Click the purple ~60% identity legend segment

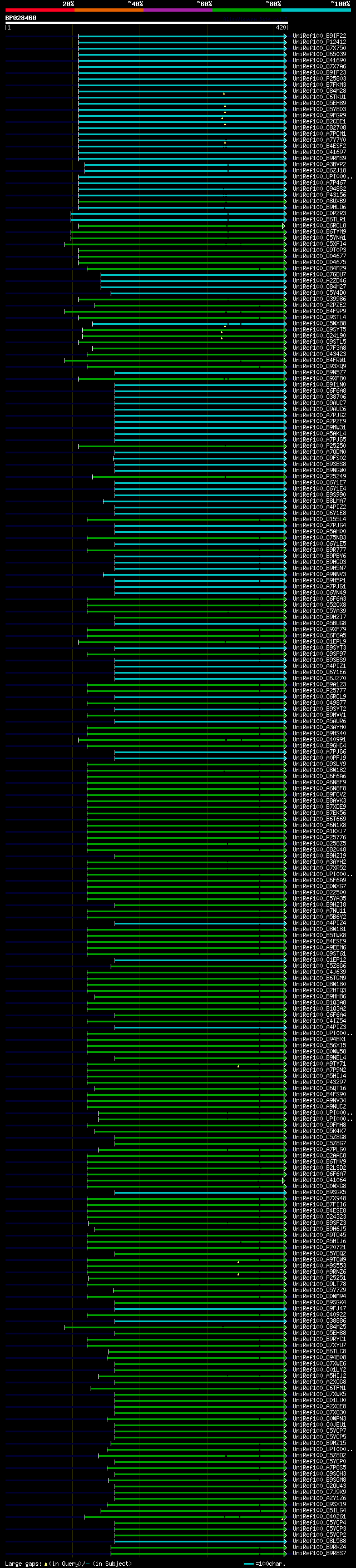179,10
